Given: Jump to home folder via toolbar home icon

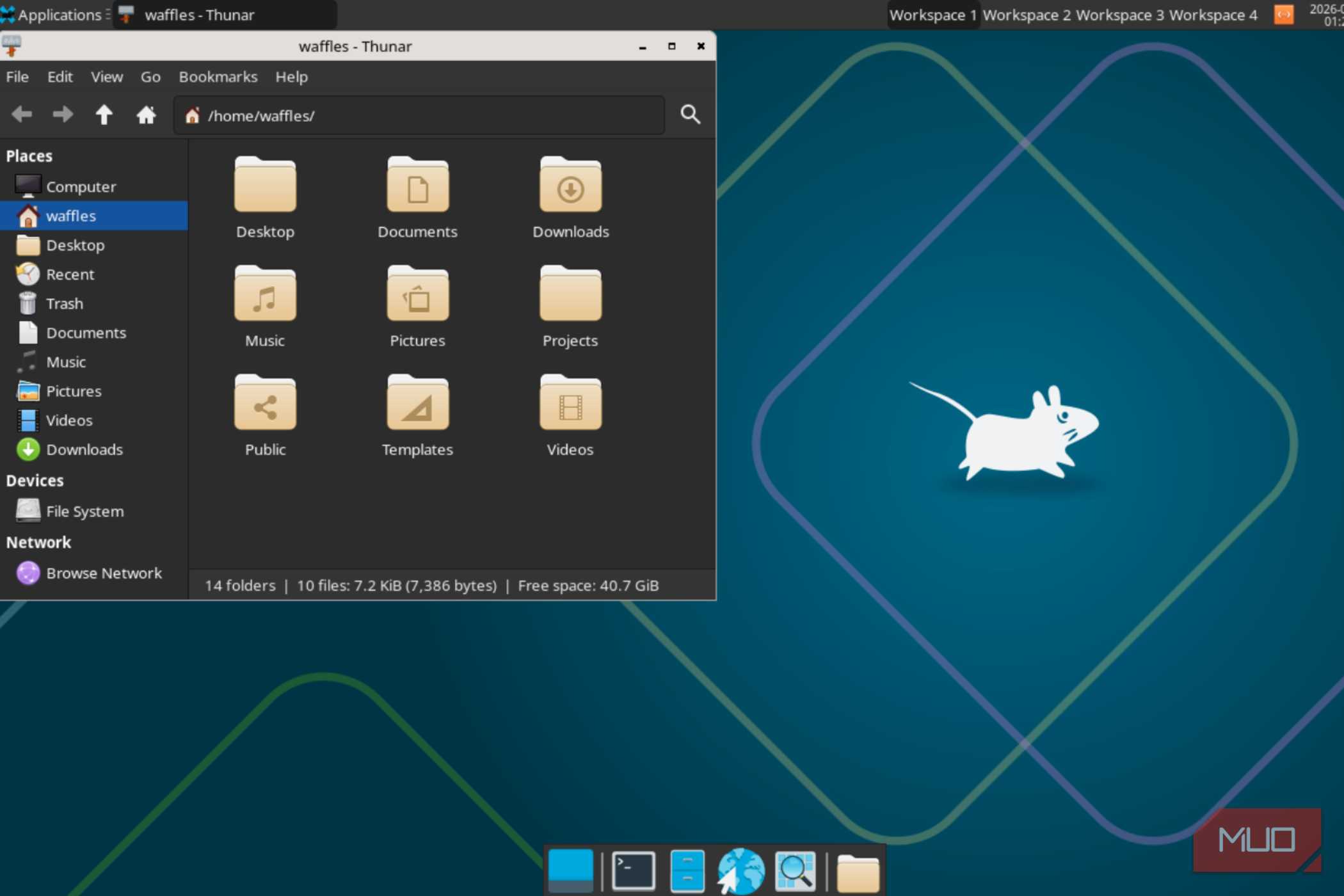Looking at the screenshot, I should [146, 115].
